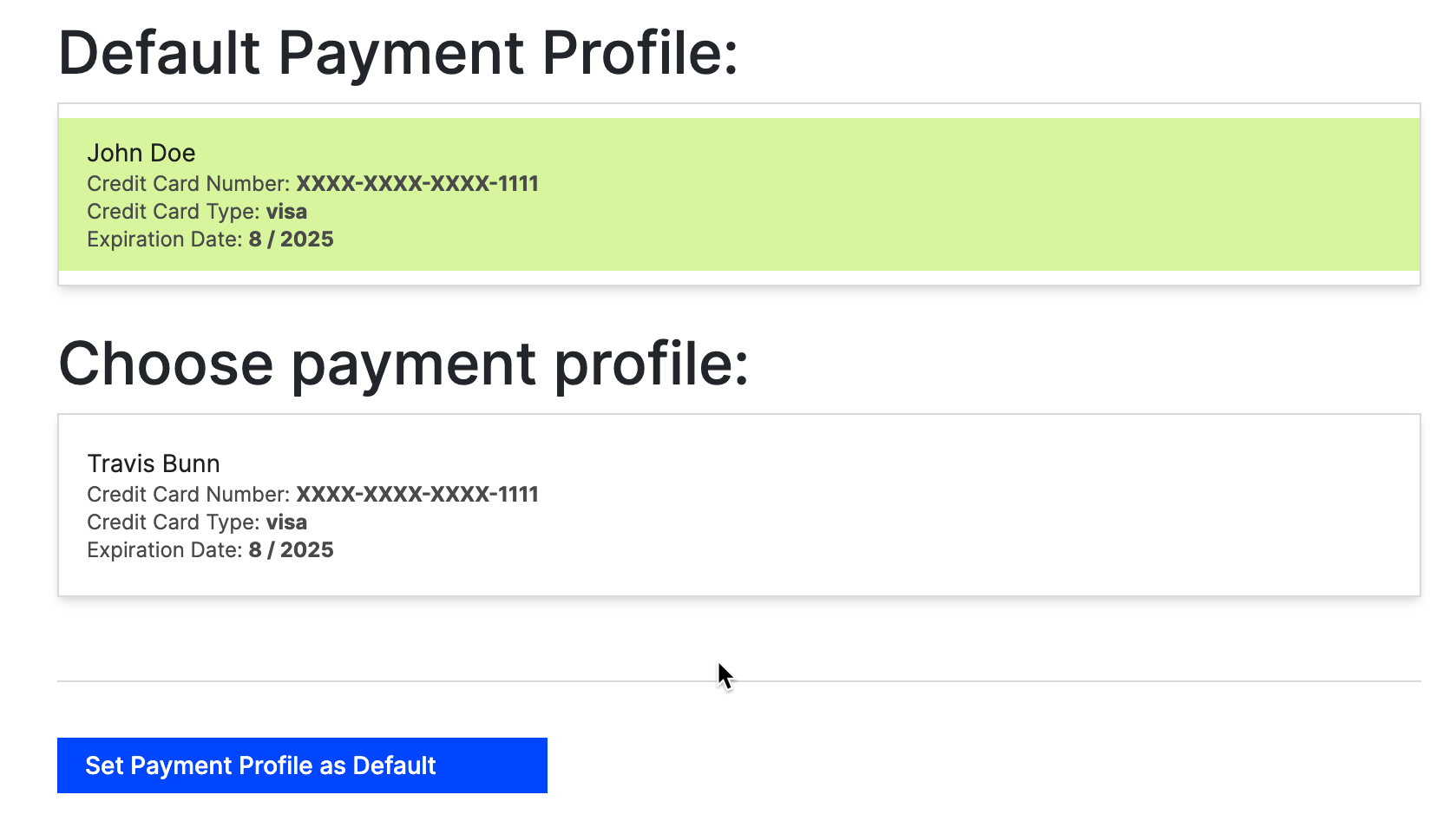1456x821 pixels.
Task: Click Credit Card Type label in John Doe card
Action: (174, 211)
